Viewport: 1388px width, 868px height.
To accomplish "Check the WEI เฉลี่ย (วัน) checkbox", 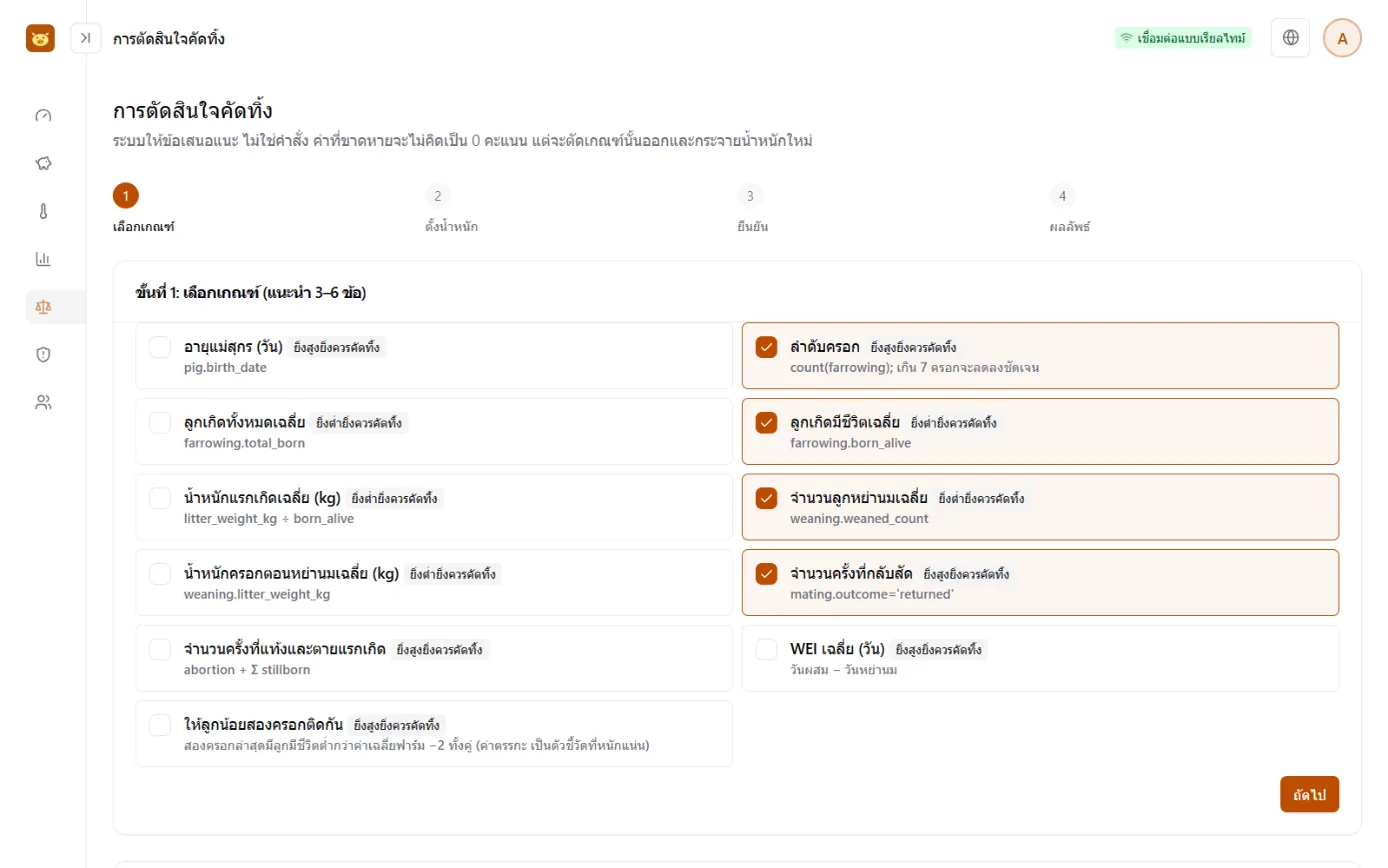I will pyautogui.click(x=766, y=649).
